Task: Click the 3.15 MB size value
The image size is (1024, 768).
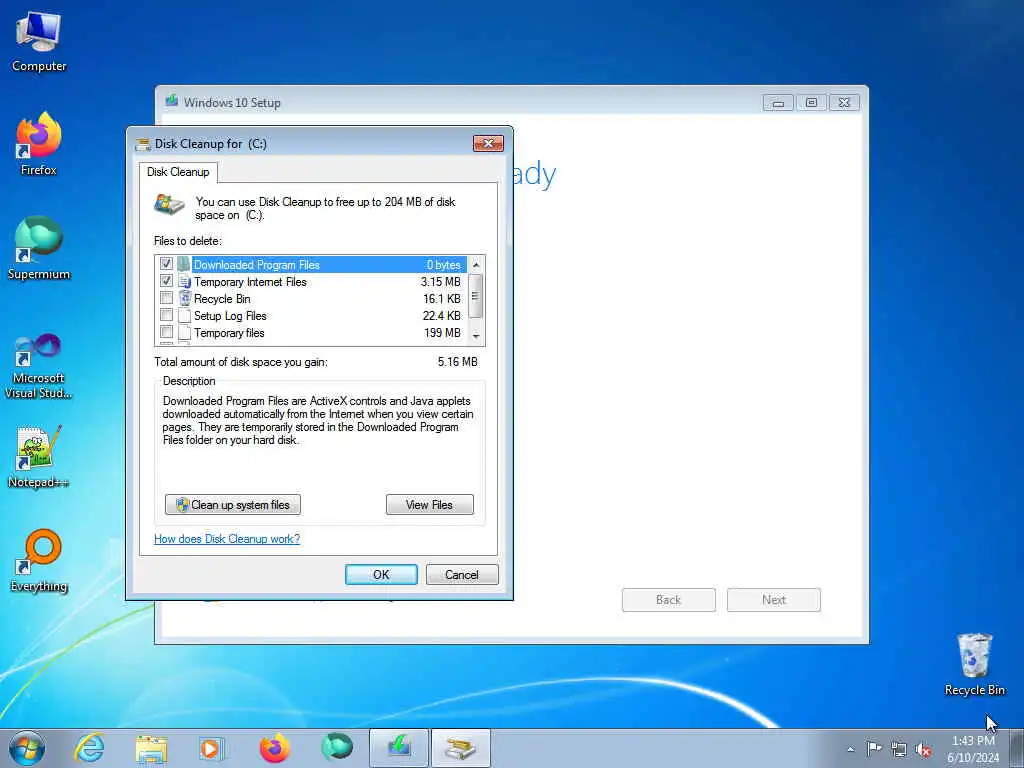Action: (441, 281)
